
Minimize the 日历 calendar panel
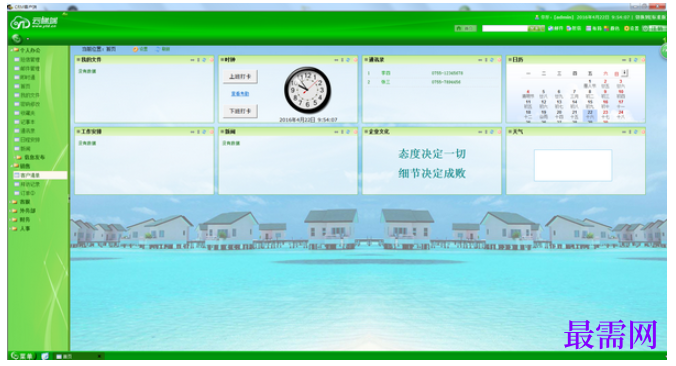coord(624,60)
